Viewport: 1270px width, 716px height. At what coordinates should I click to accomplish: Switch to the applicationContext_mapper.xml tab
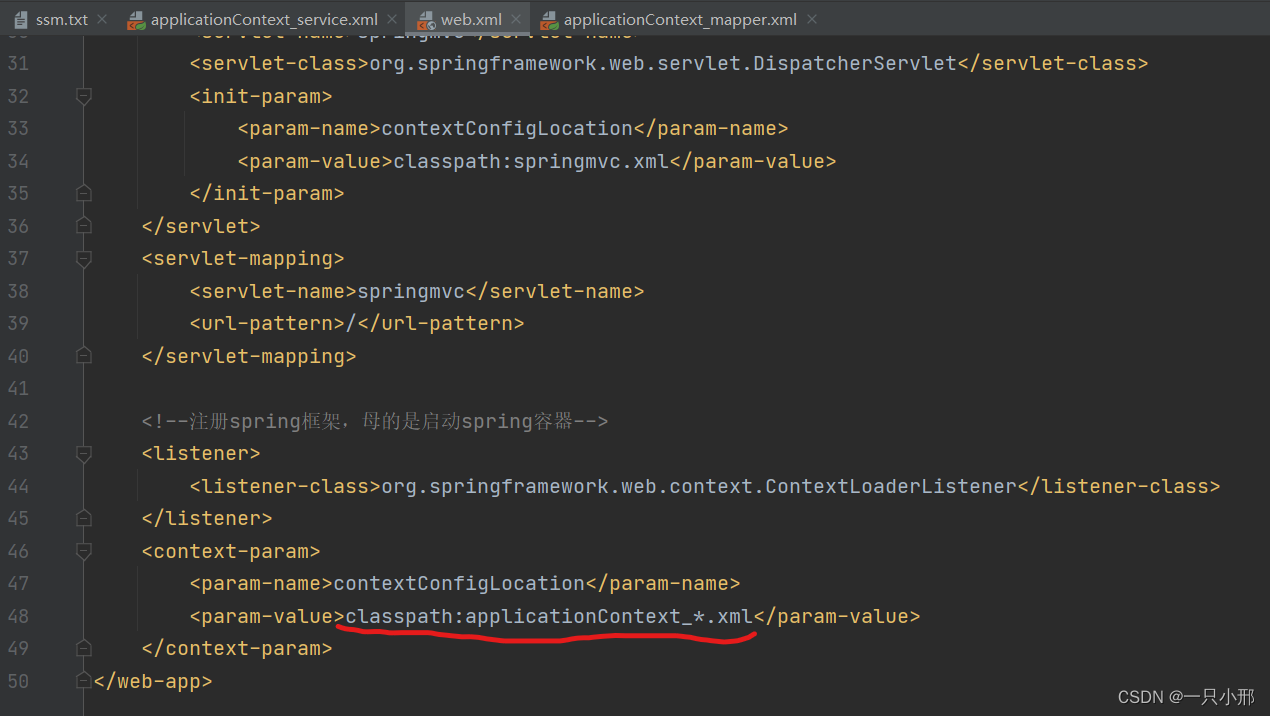(x=680, y=18)
